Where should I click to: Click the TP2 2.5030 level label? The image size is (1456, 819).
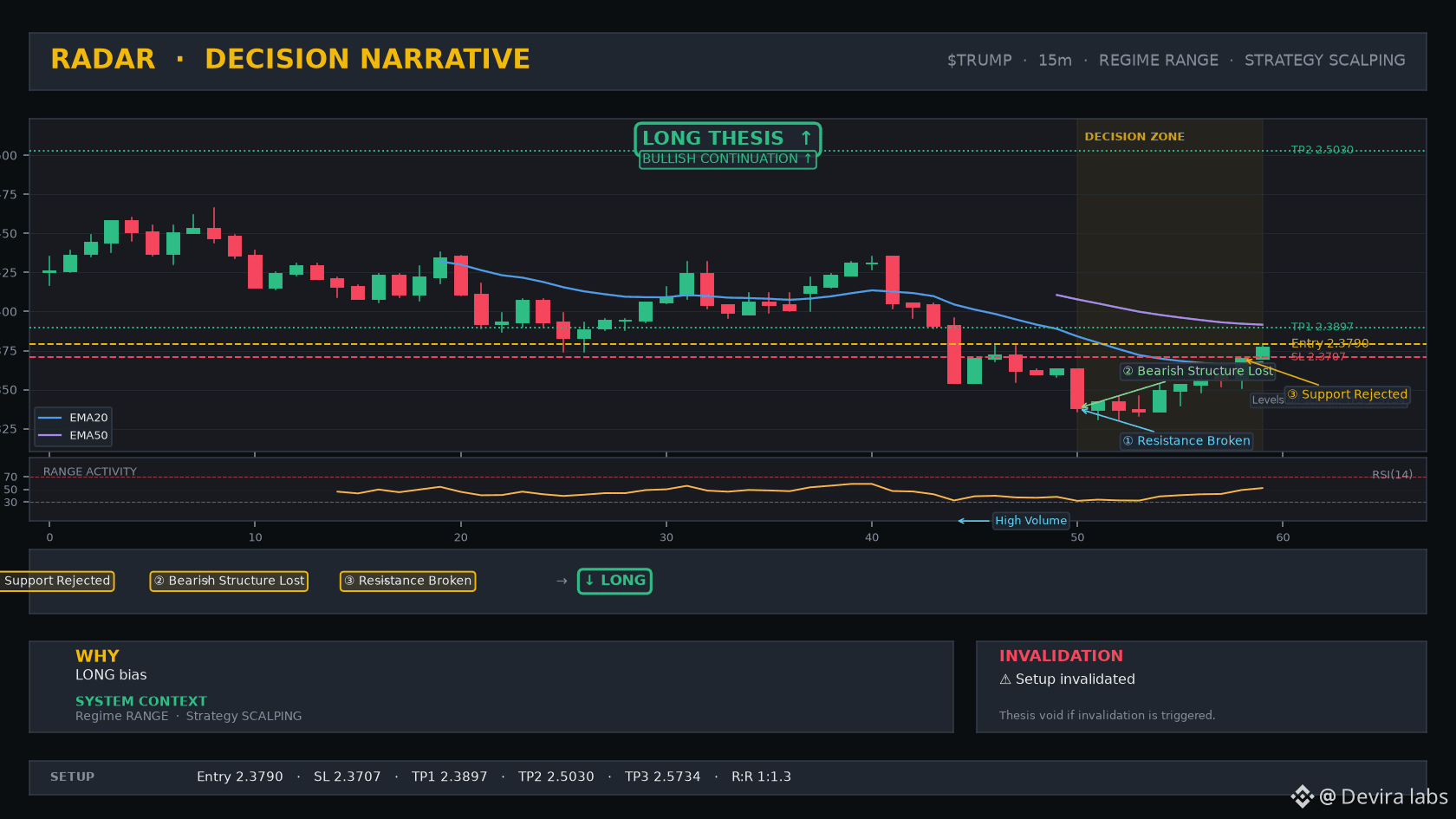[x=1322, y=150]
